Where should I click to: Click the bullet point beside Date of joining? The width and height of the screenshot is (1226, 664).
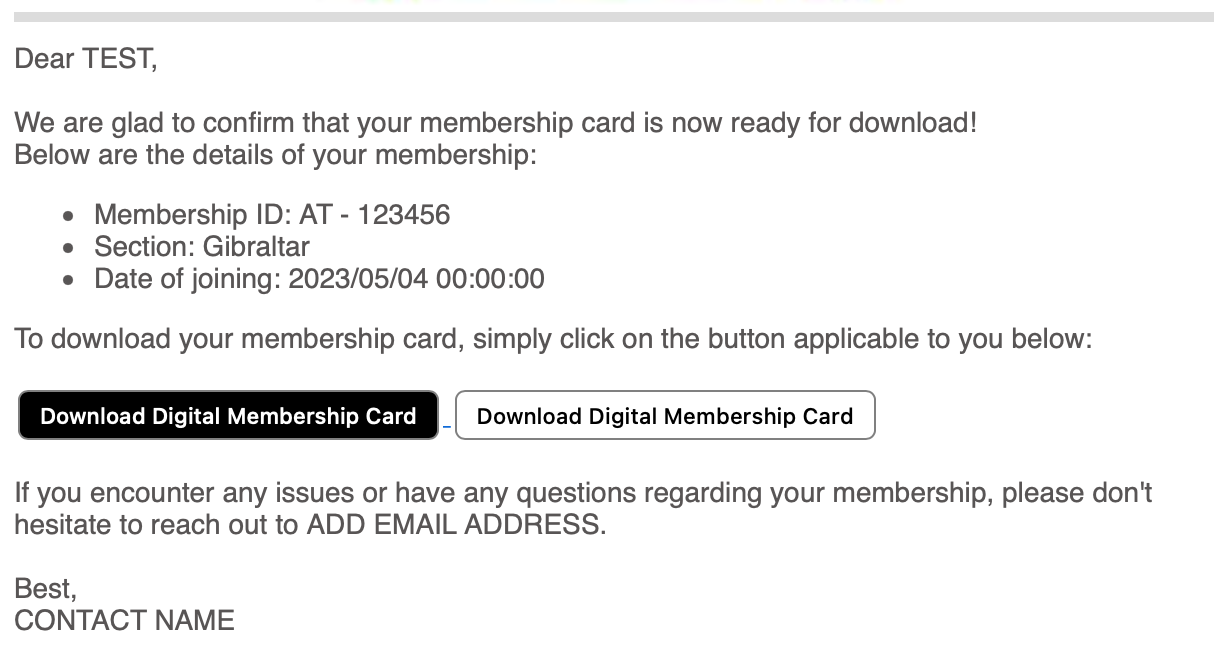coord(68,280)
